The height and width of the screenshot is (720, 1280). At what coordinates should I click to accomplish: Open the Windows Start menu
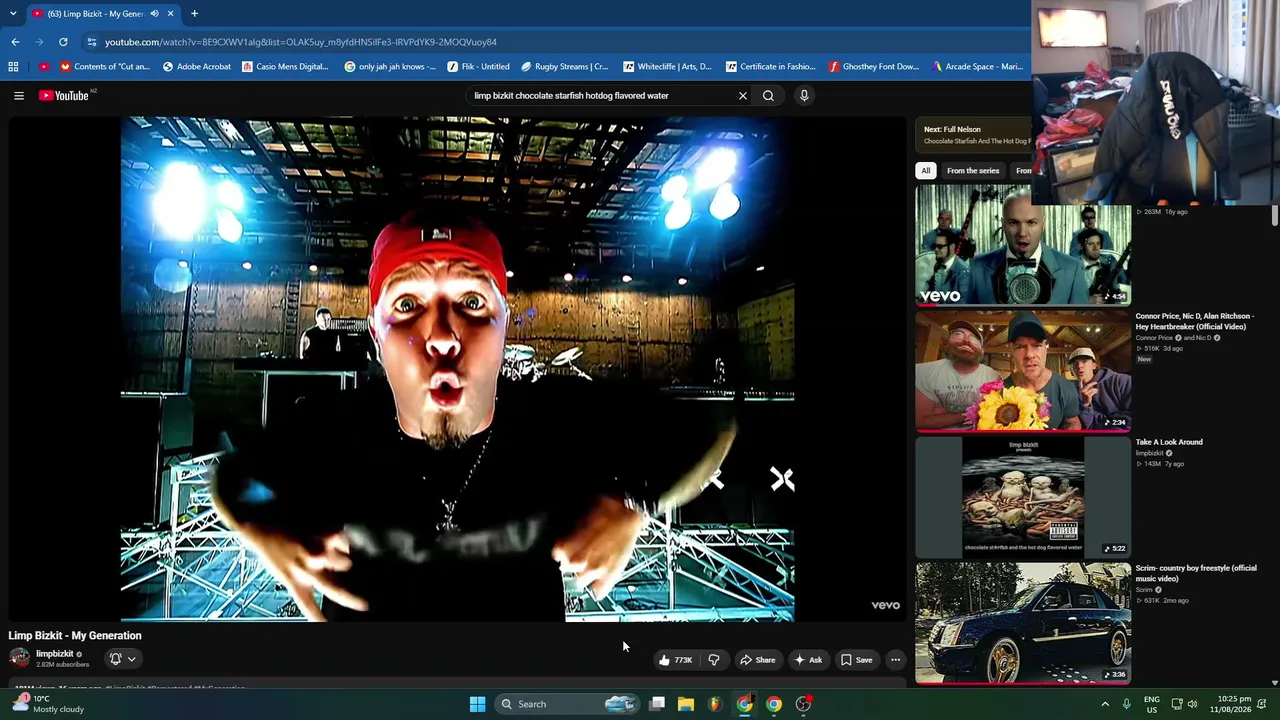click(477, 704)
